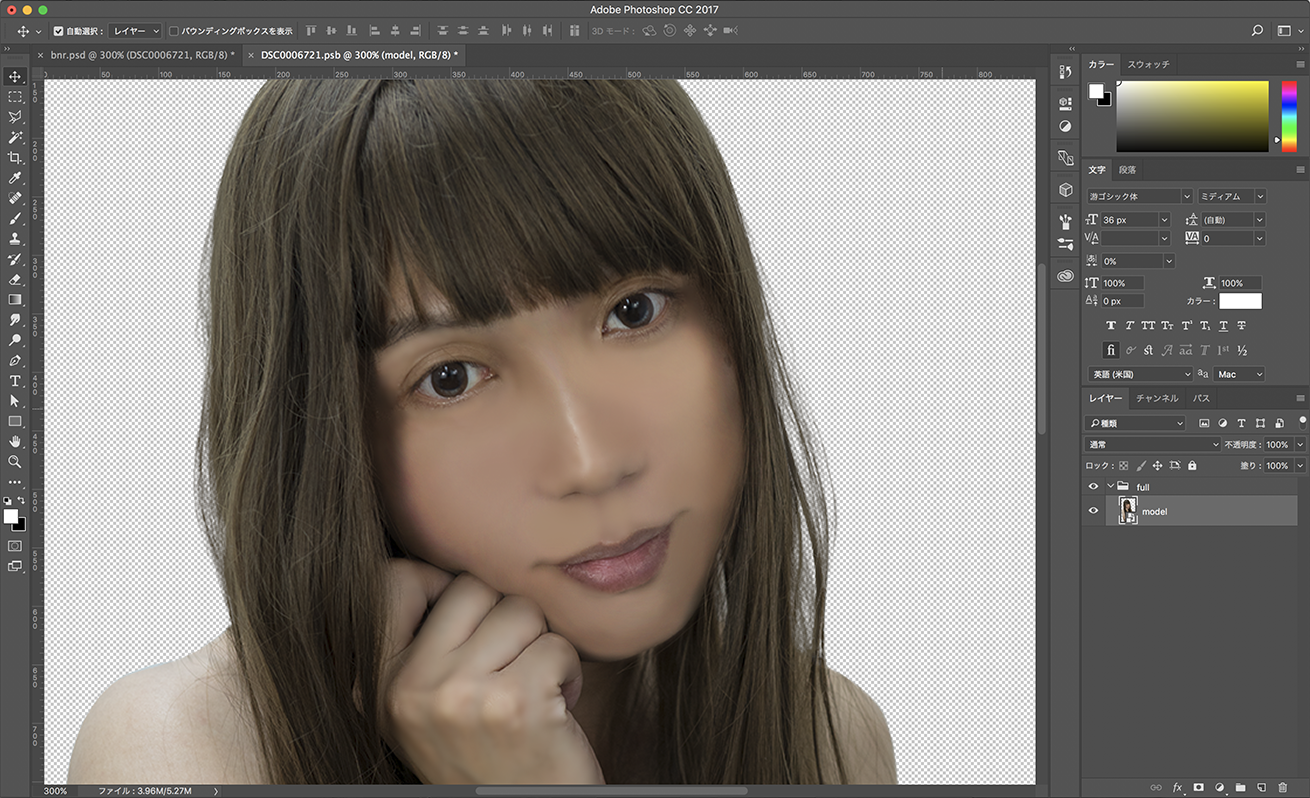Select the Brush tool
1310x798 pixels.
click(15, 218)
